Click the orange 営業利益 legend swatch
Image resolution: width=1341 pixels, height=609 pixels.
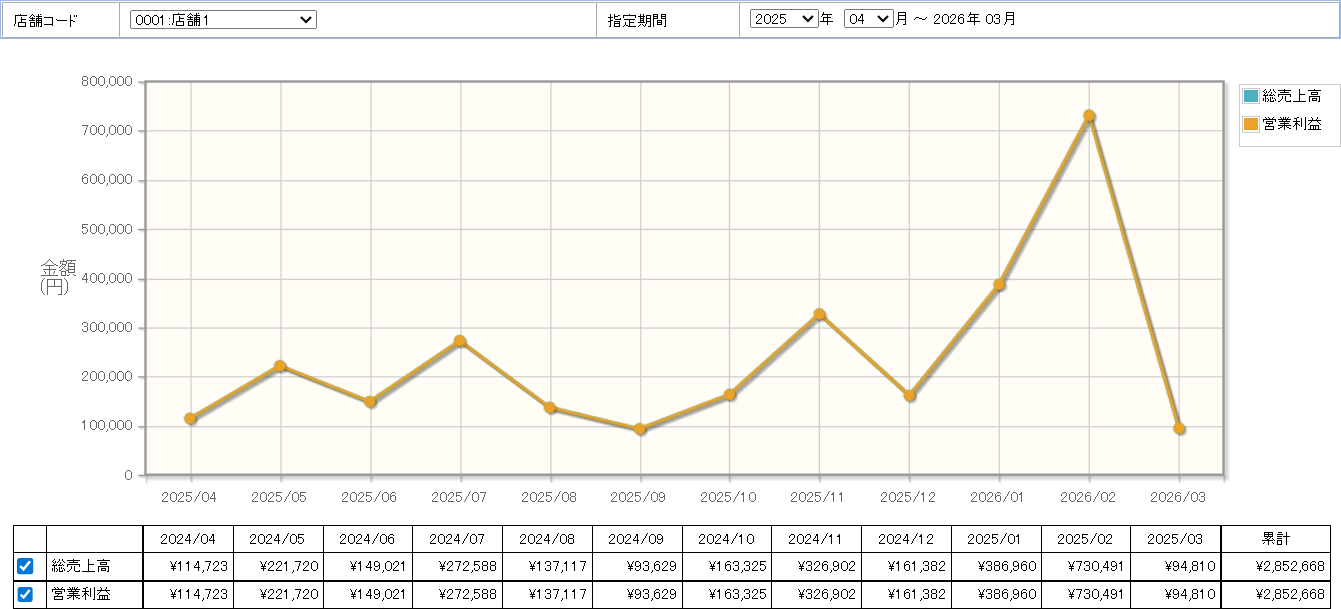(1250, 124)
